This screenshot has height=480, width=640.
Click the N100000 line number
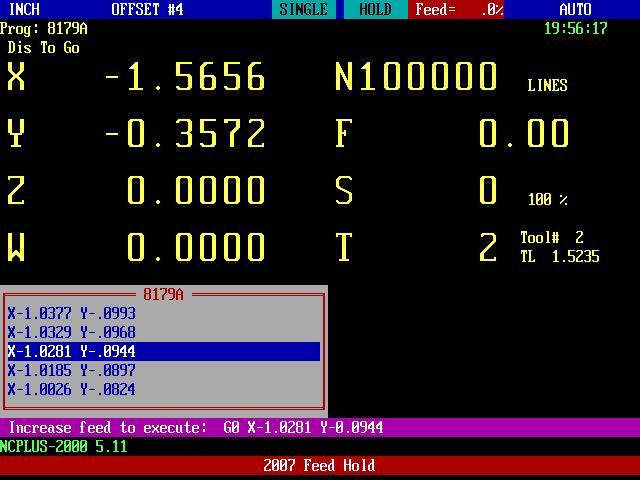point(416,76)
